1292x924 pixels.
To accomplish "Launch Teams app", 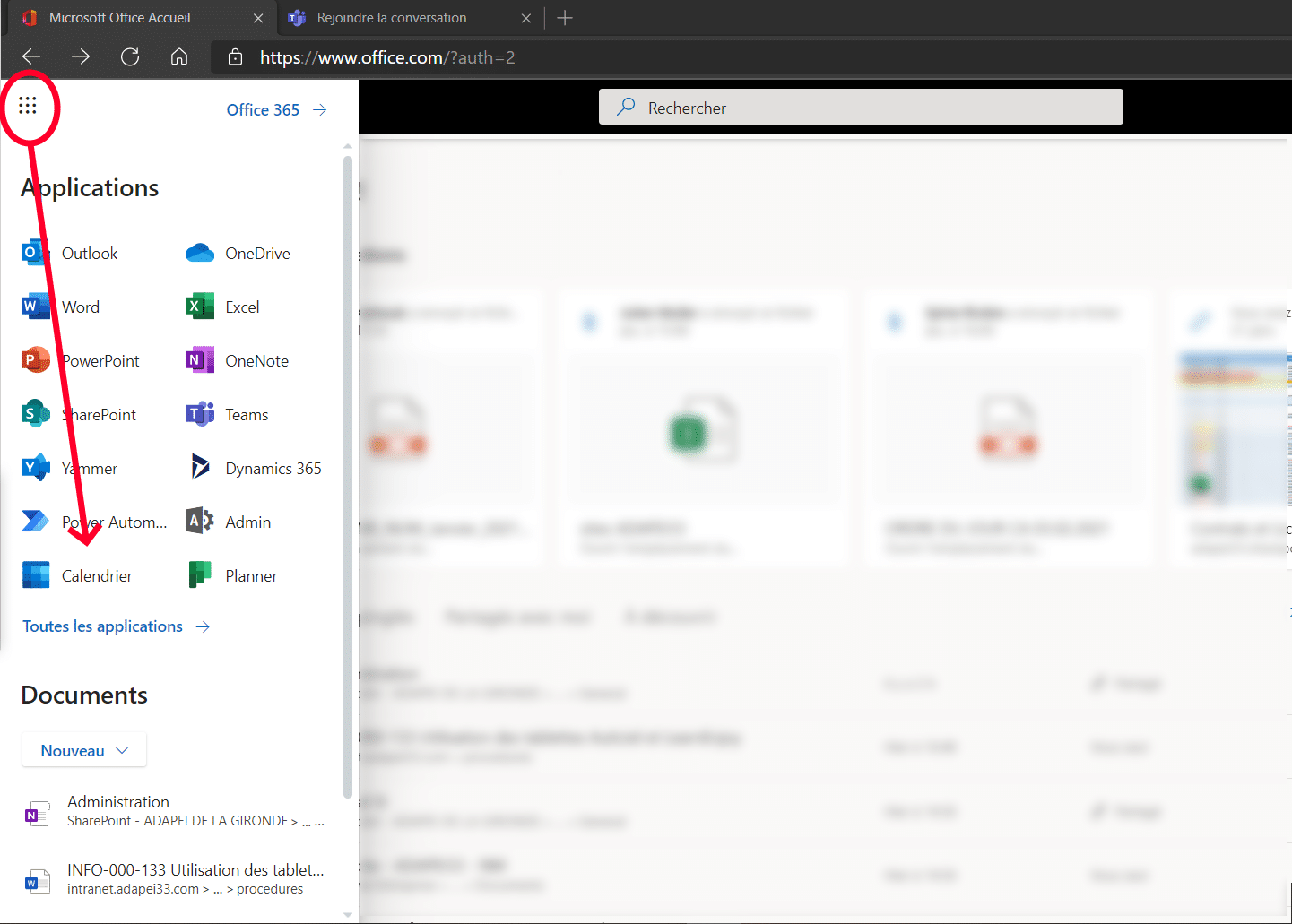I will click(228, 415).
